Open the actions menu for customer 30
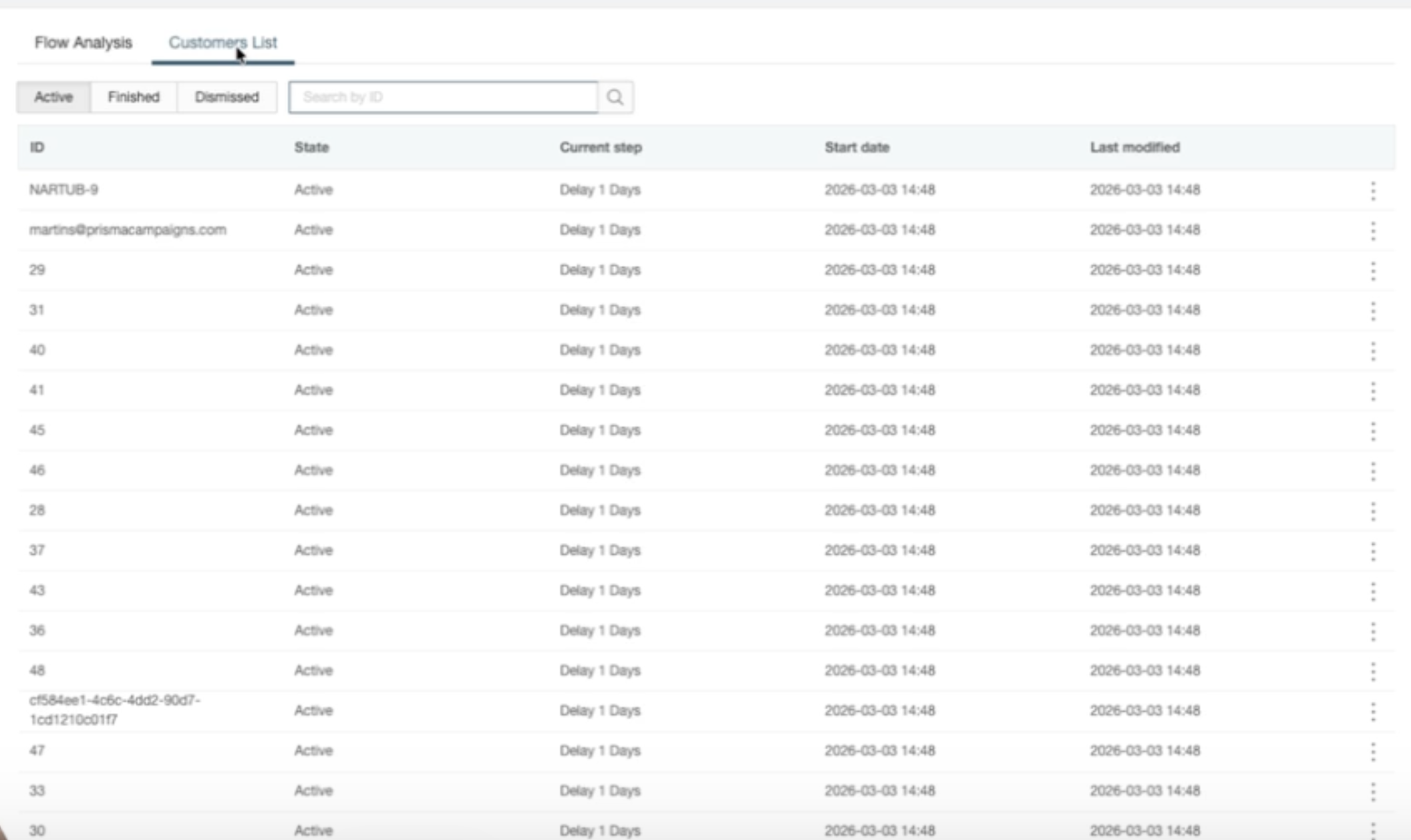 (x=1374, y=831)
